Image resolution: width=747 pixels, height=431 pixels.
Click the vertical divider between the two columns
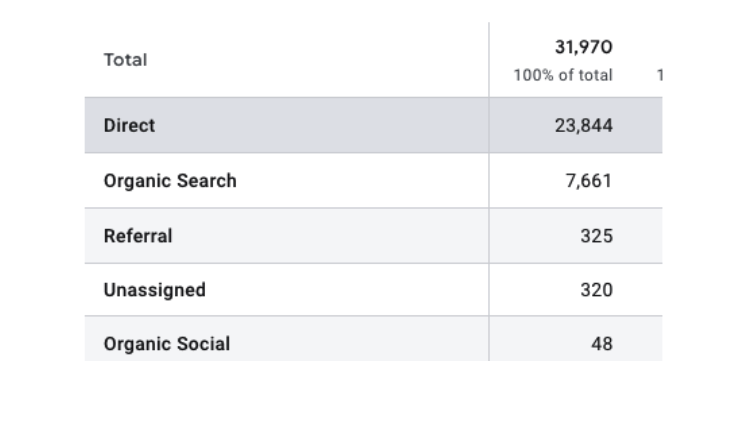coord(489,200)
